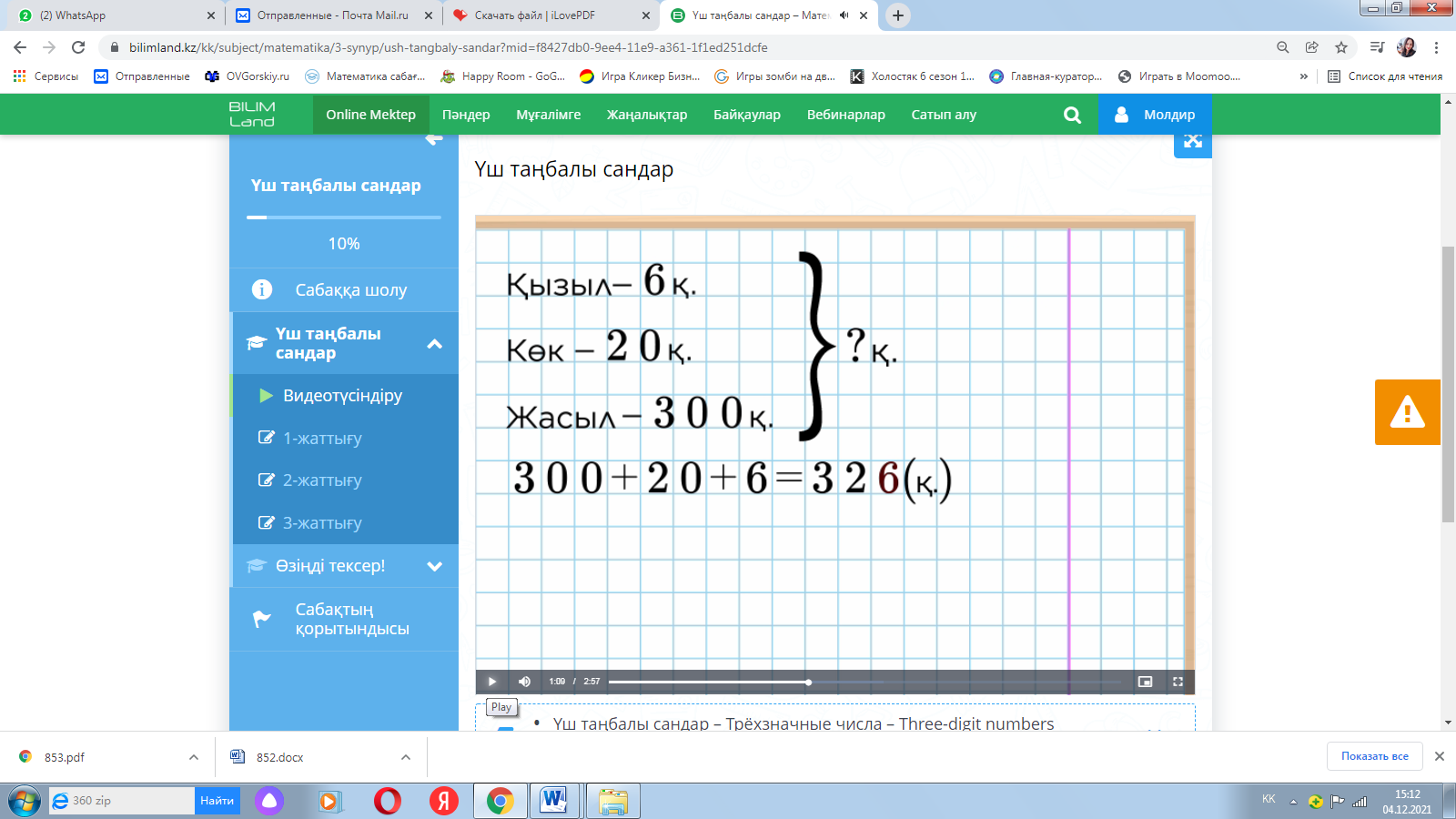
Task: Open Windows Start menu
Action: pos(24,801)
